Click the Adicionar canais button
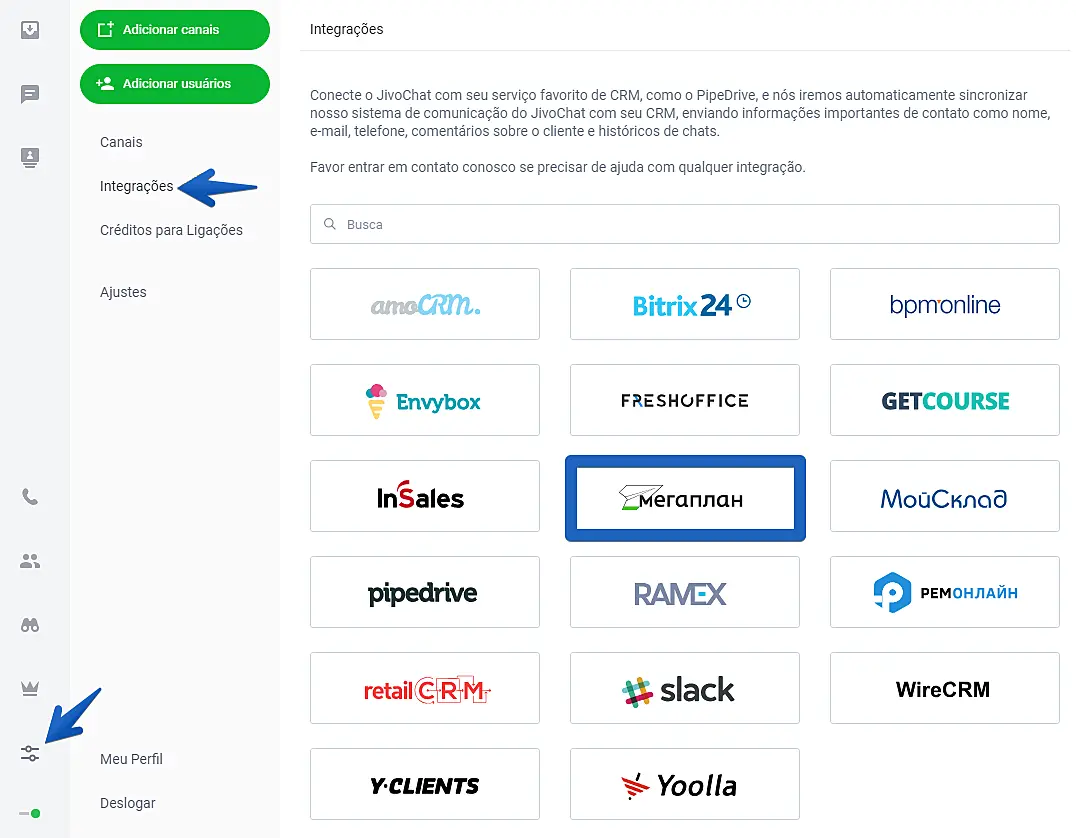1076x838 pixels. (x=175, y=30)
